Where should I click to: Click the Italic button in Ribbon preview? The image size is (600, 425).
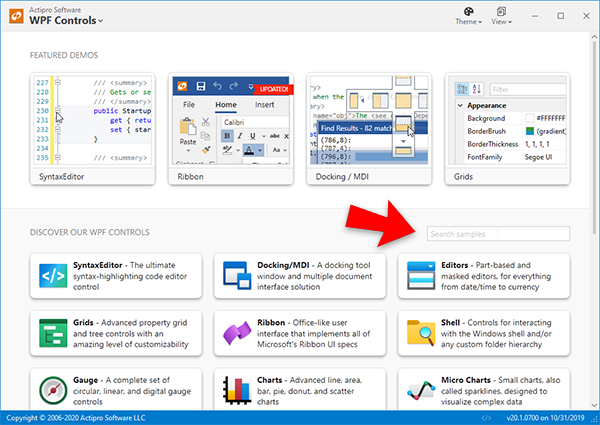click(240, 136)
